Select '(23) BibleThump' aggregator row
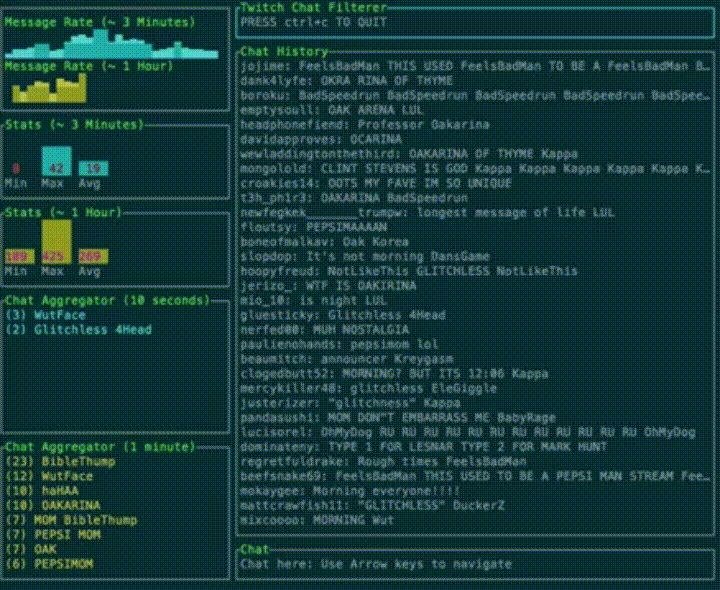The width and height of the screenshot is (720, 590). point(60,461)
